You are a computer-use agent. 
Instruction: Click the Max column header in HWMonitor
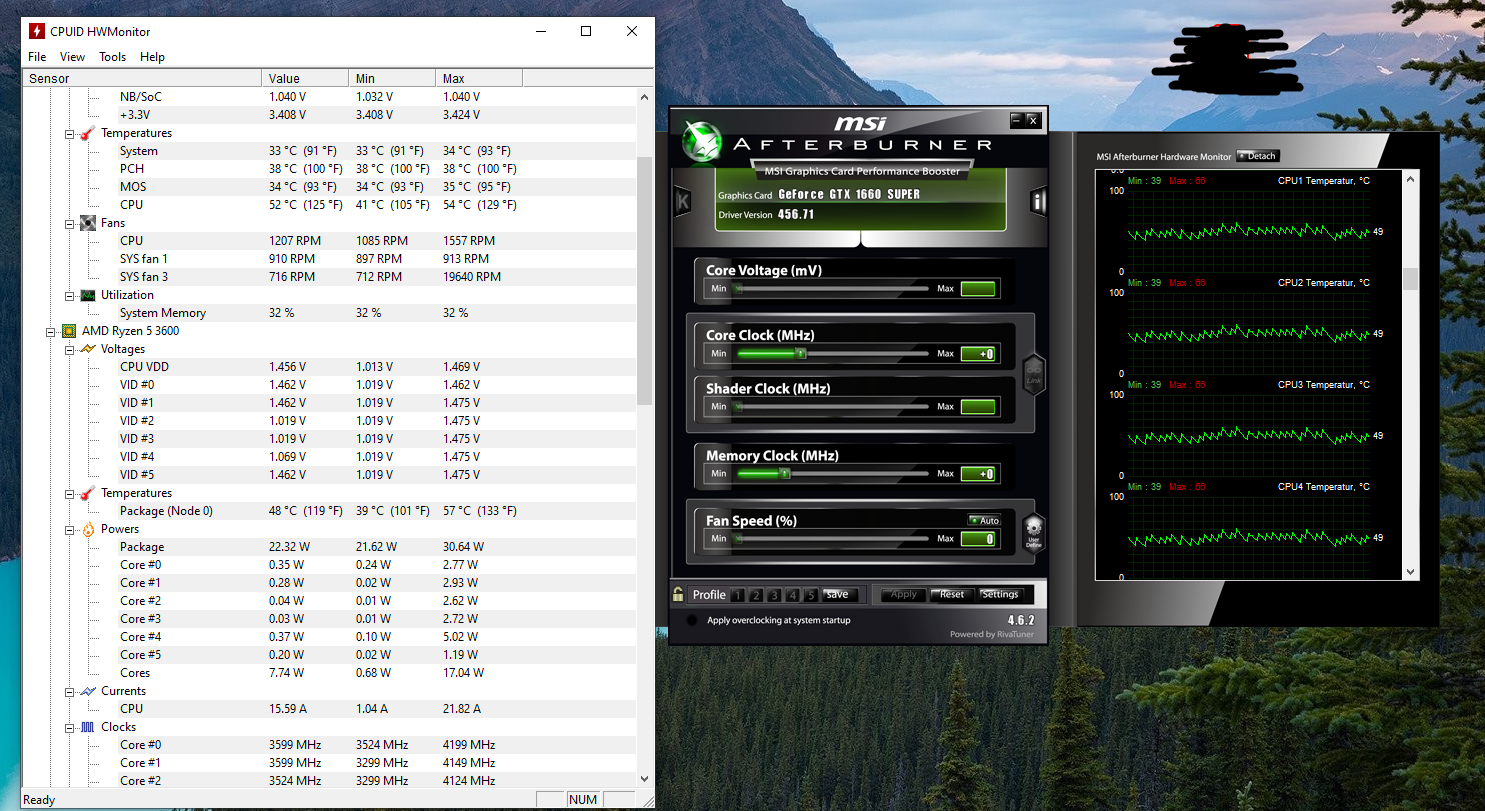479,78
